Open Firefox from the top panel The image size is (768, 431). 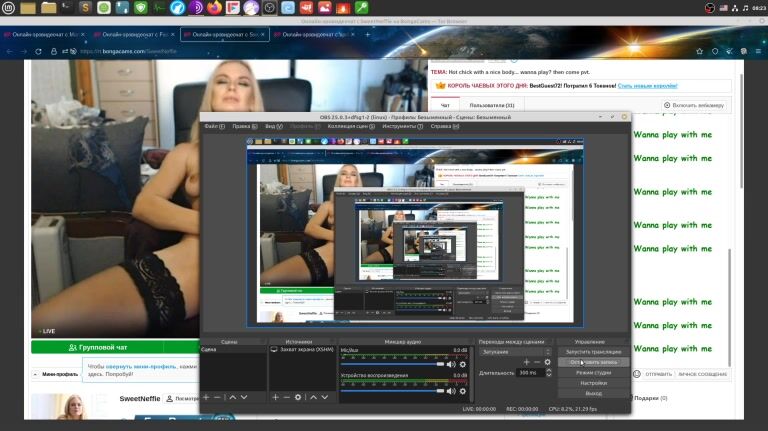point(213,8)
